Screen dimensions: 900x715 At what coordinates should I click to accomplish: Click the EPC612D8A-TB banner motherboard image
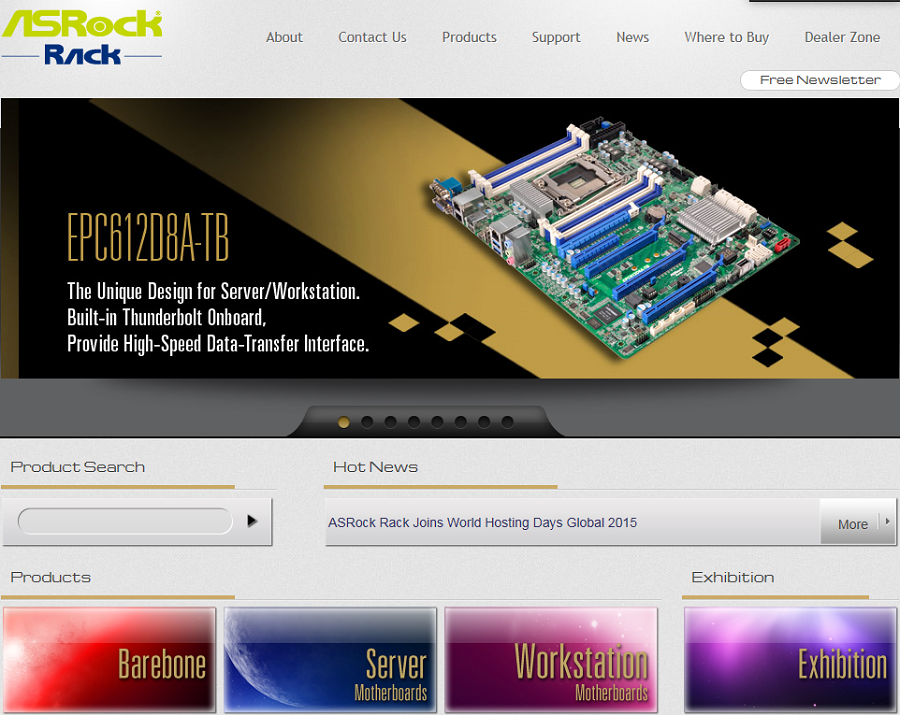click(x=614, y=238)
